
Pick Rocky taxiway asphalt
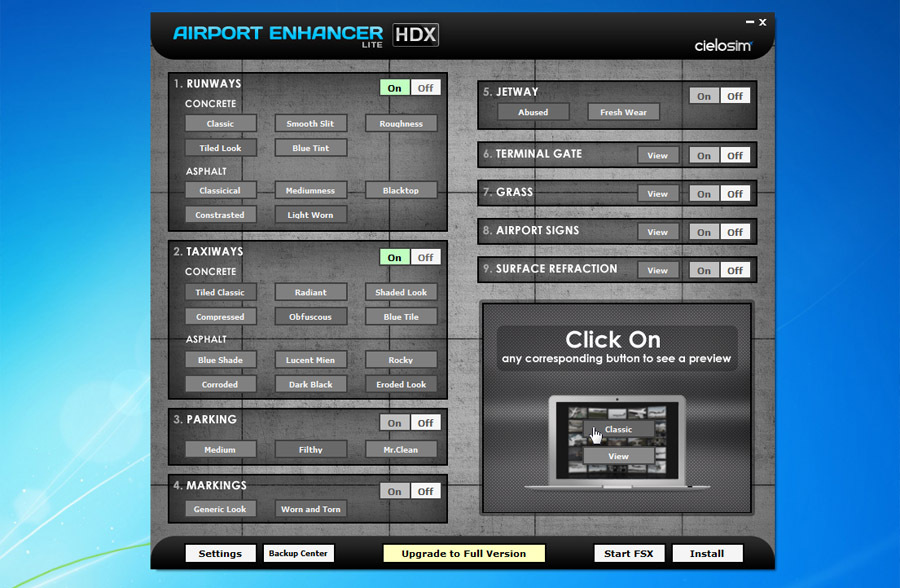pyautogui.click(x=401, y=360)
